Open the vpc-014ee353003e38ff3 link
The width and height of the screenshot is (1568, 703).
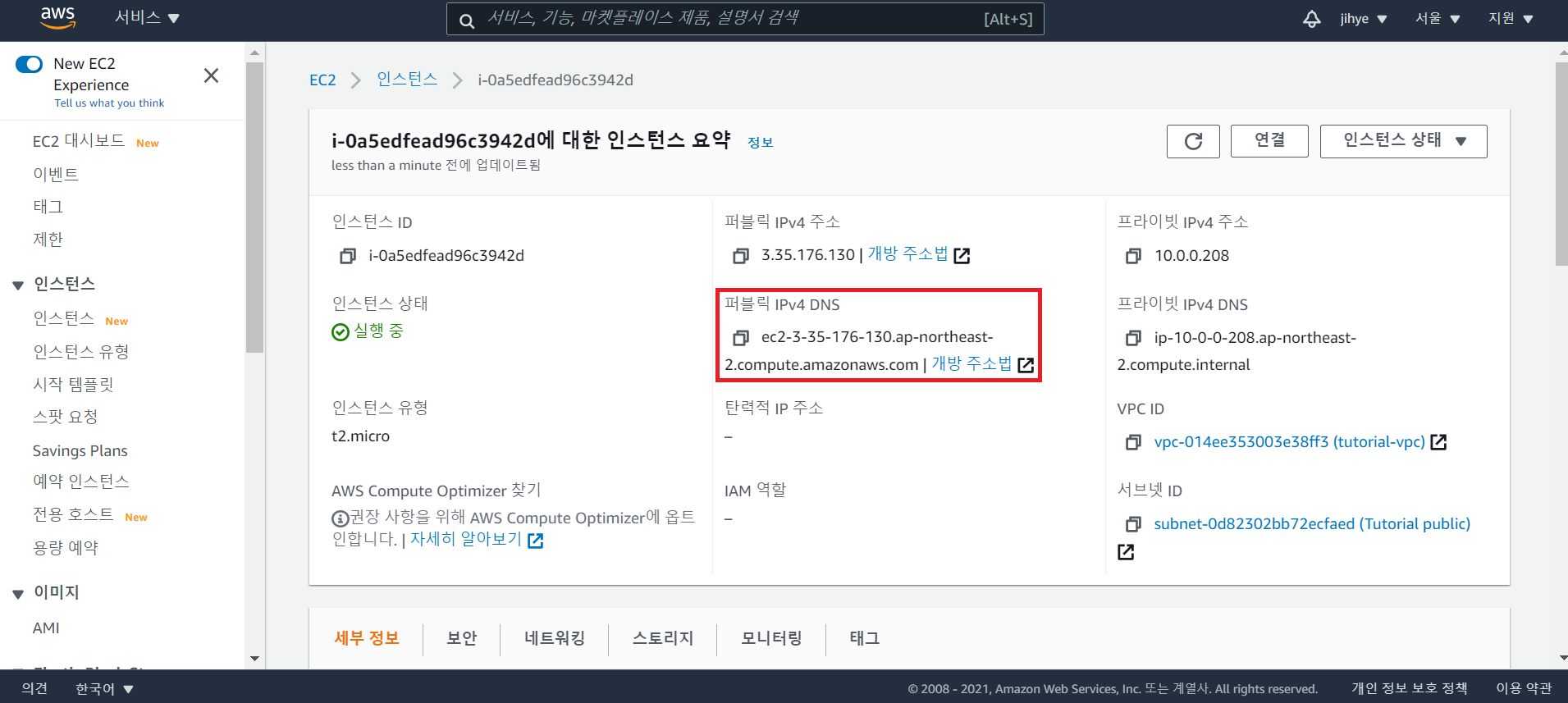pos(1289,442)
